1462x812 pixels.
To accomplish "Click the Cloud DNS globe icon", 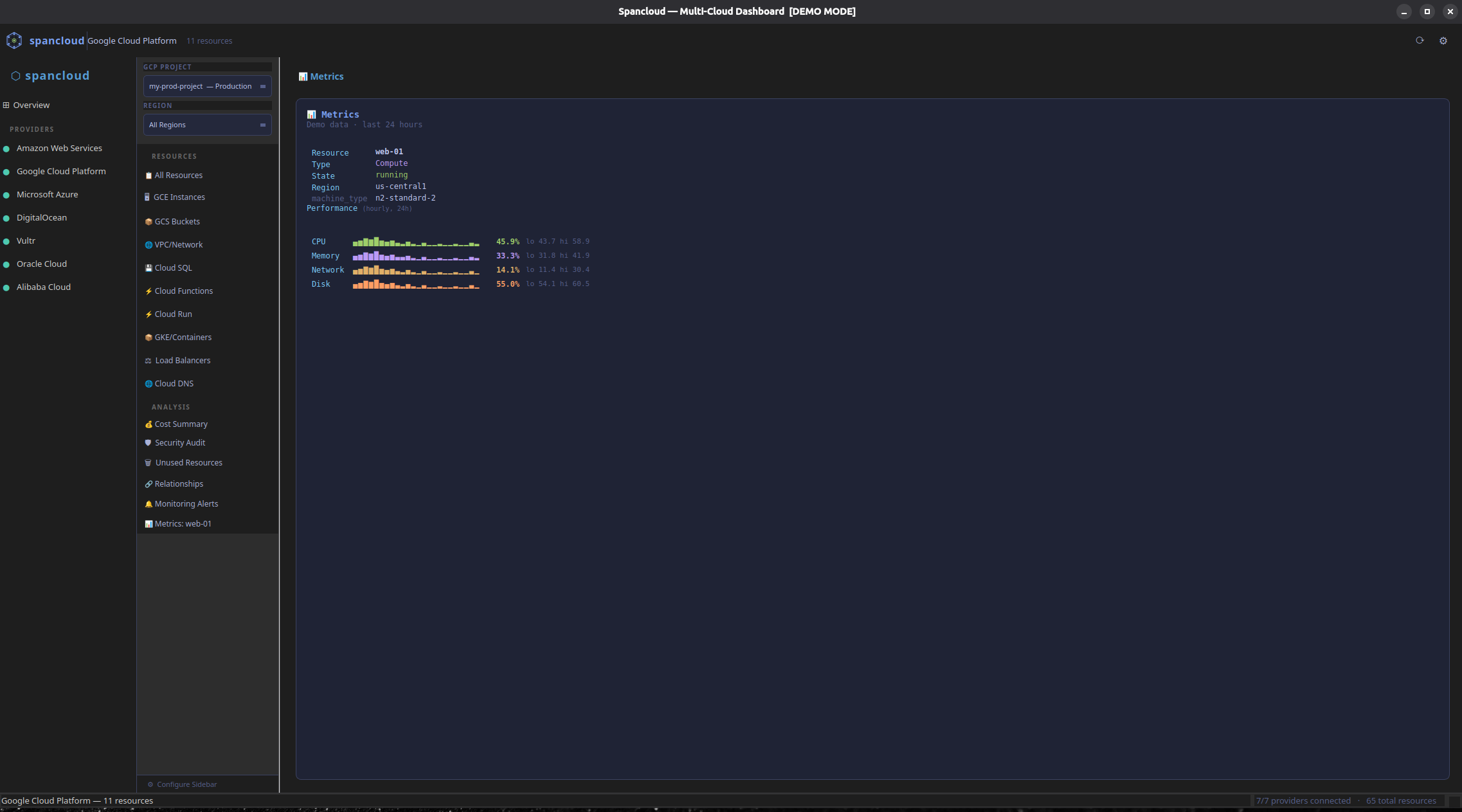I will (149, 384).
